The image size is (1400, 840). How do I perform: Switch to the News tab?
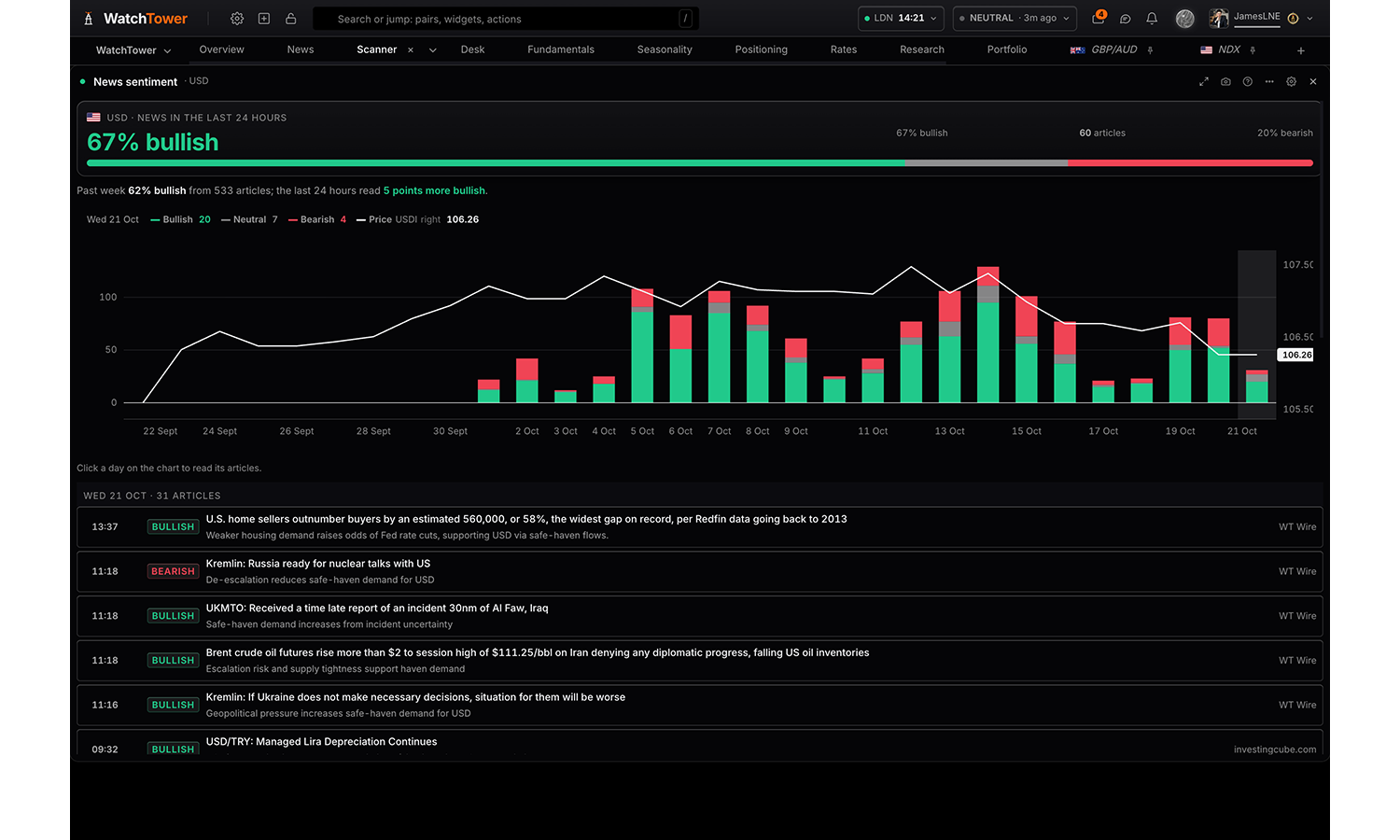point(301,50)
